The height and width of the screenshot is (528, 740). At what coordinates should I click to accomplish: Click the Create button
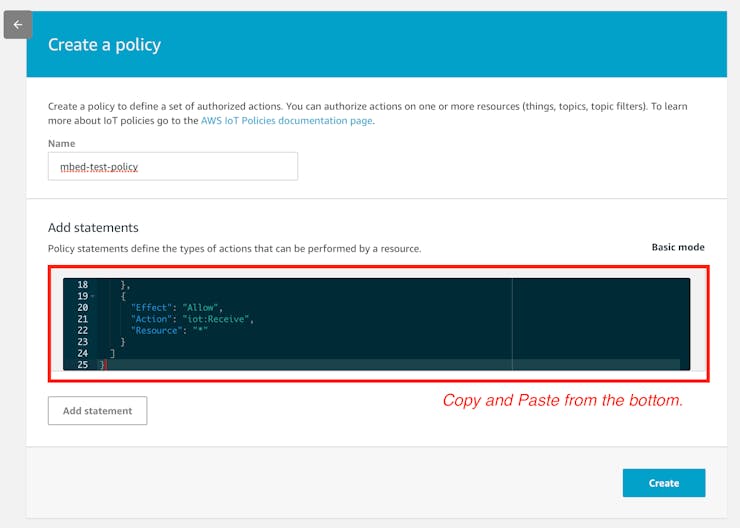pyautogui.click(x=664, y=483)
